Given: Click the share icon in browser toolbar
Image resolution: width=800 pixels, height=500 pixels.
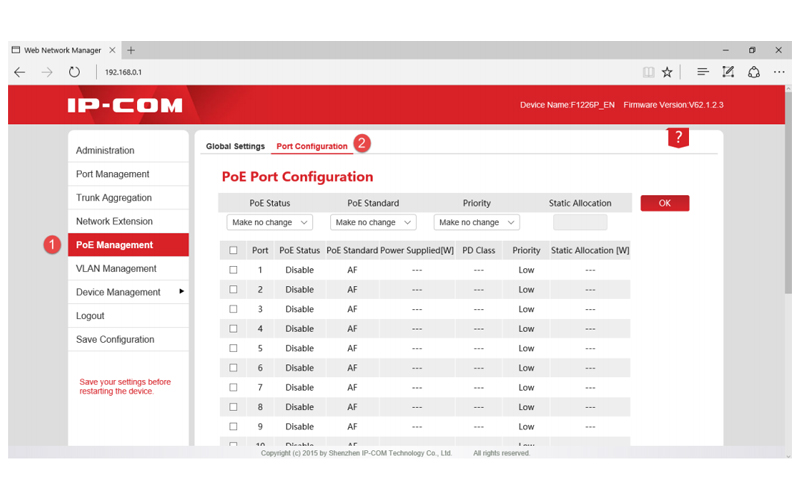Looking at the screenshot, I should click(x=754, y=72).
